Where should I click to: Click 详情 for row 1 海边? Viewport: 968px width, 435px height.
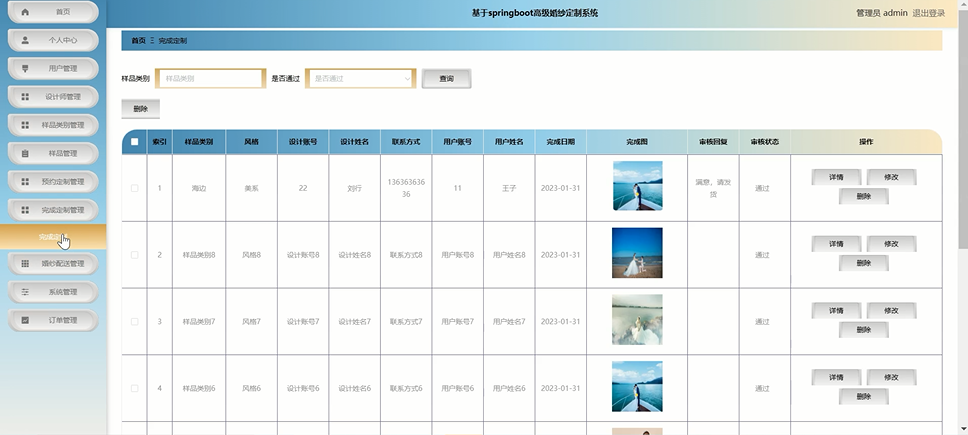[x=836, y=177]
